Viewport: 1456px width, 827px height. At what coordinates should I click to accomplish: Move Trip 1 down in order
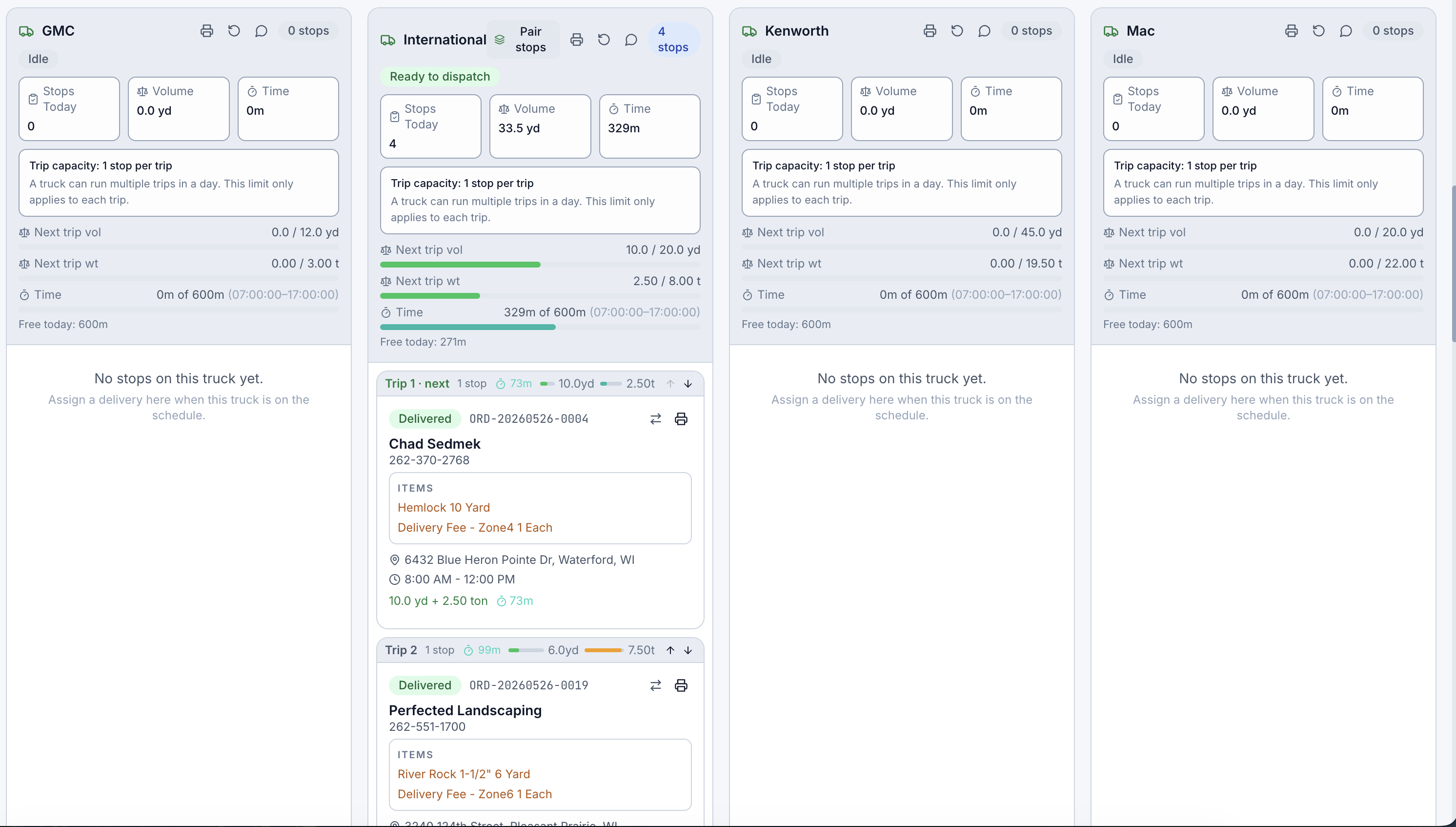coord(688,383)
